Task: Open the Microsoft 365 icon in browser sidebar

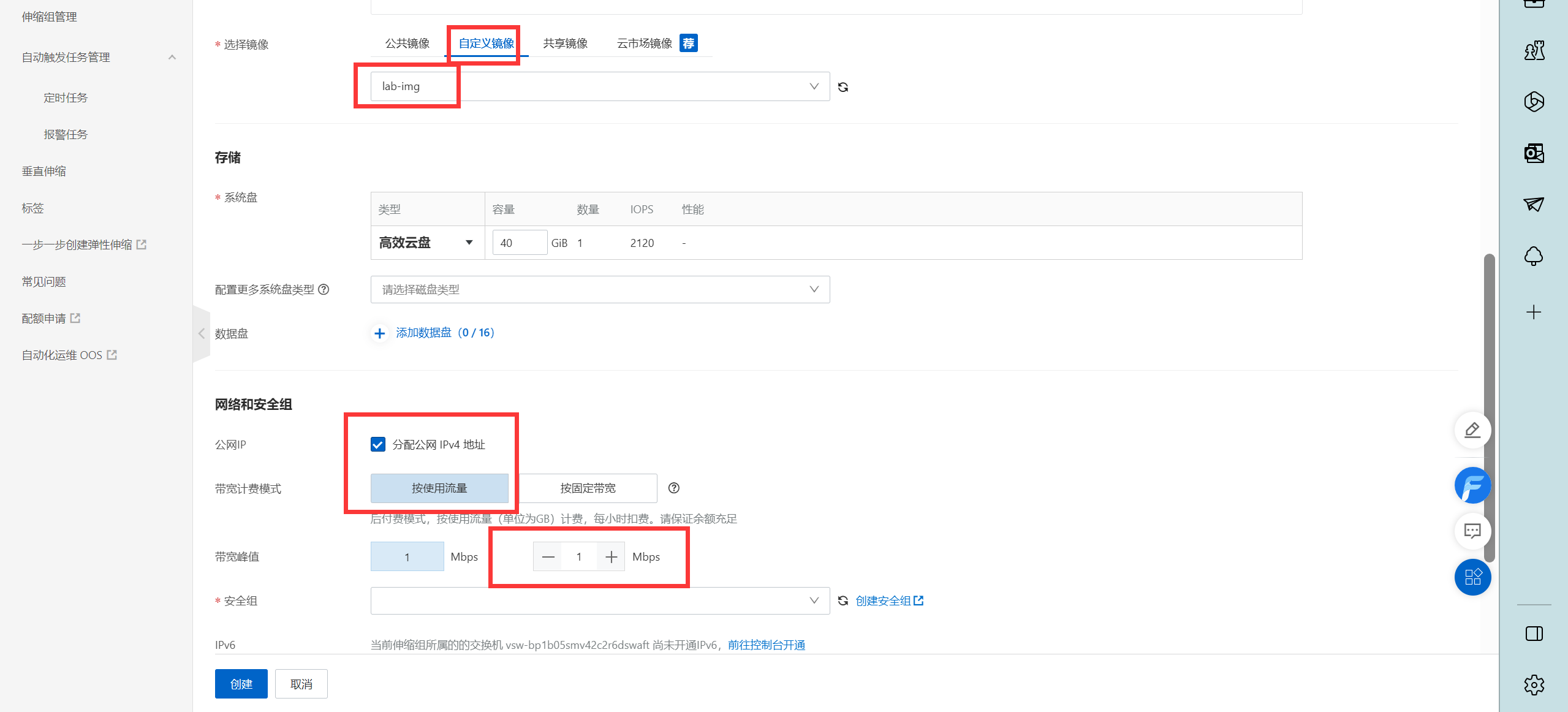Action: (x=1534, y=101)
